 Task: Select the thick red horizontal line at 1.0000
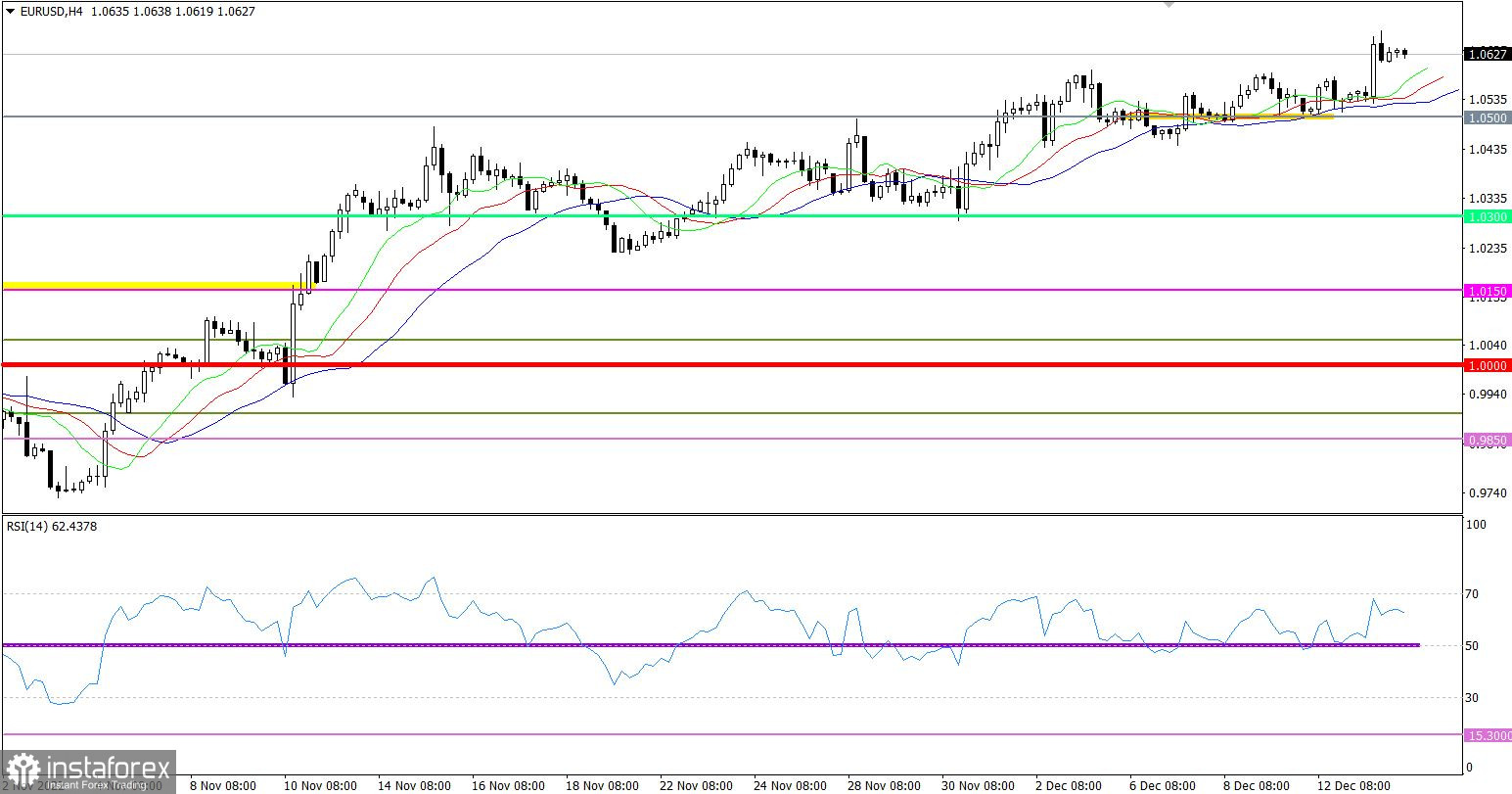click(x=732, y=364)
